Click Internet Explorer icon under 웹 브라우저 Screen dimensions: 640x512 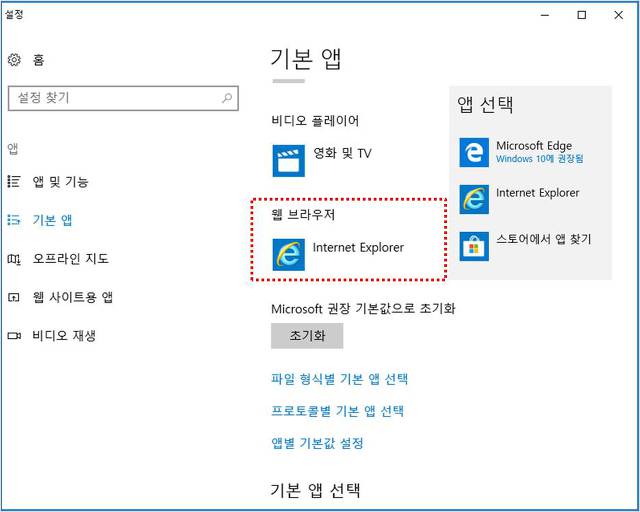[x=289, y=255]
